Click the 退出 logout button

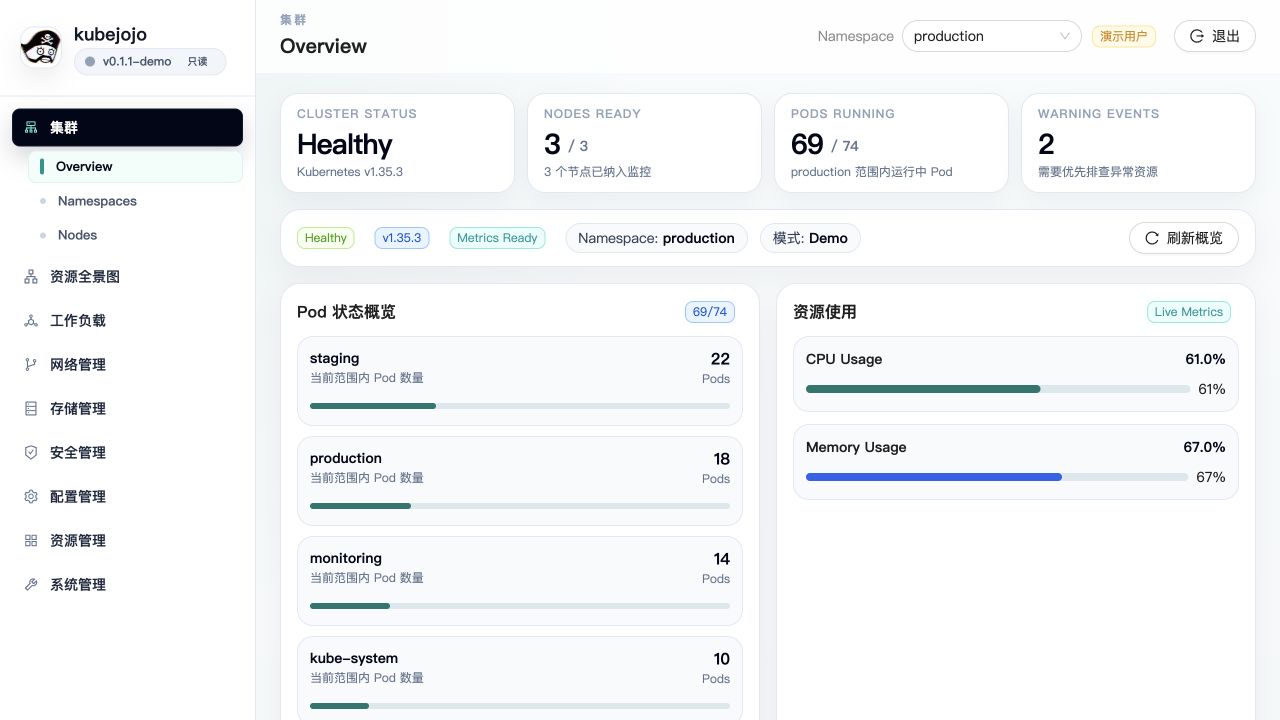pyautogui.click(x=1214, y=36)
